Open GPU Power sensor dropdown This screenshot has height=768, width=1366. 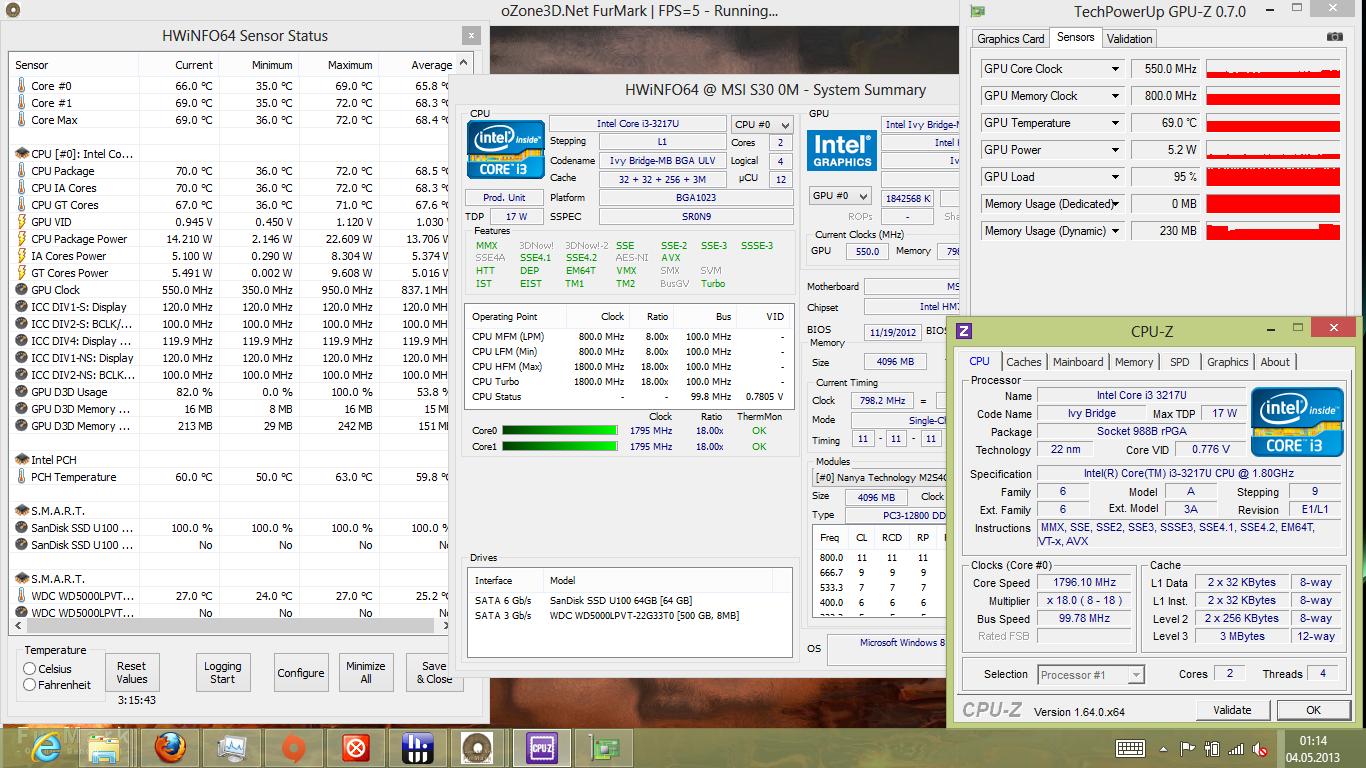[1116, 150]
